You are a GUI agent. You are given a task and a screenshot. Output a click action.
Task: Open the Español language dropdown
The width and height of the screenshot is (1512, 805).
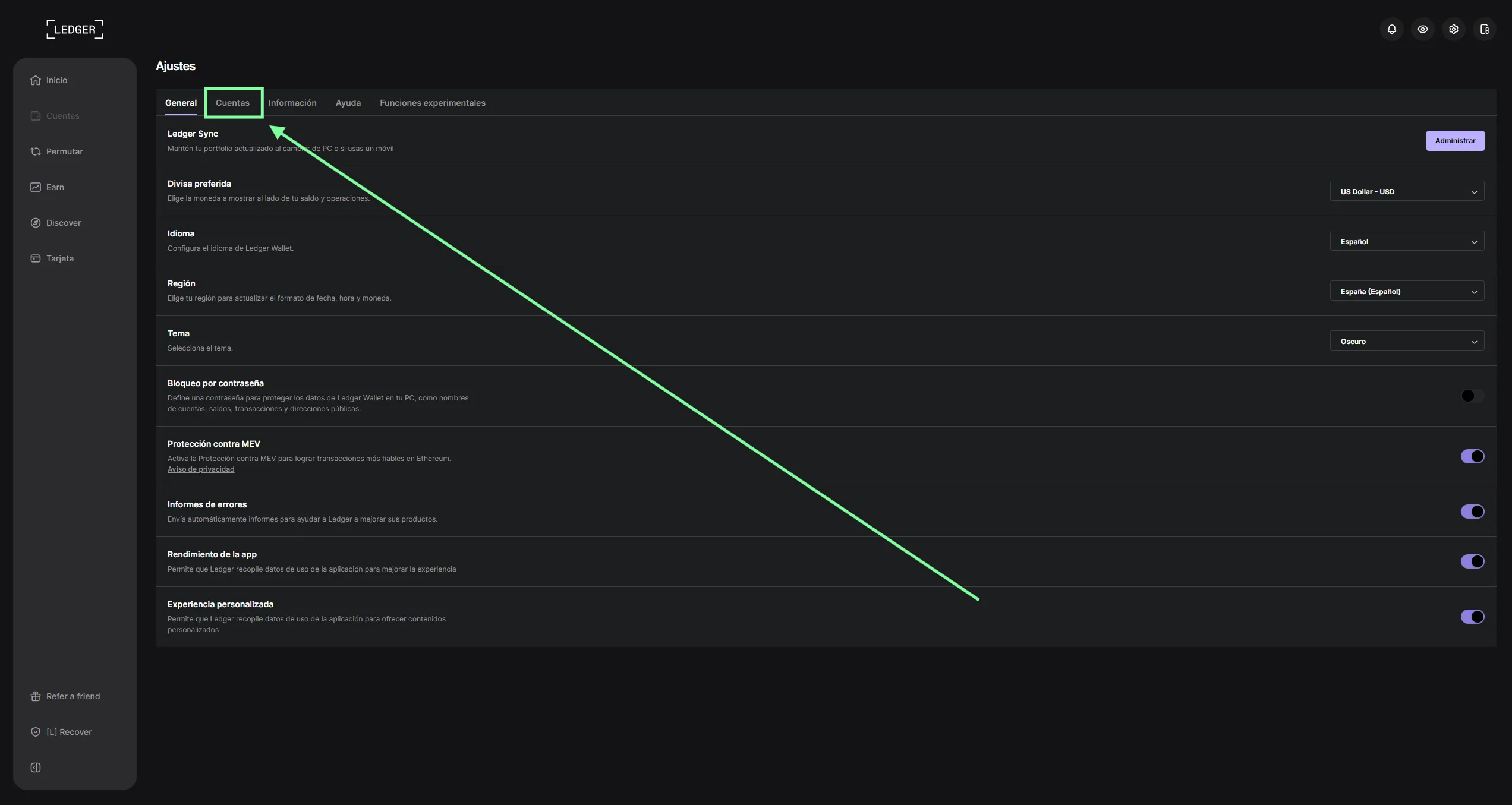click(x=1407, y=241)
